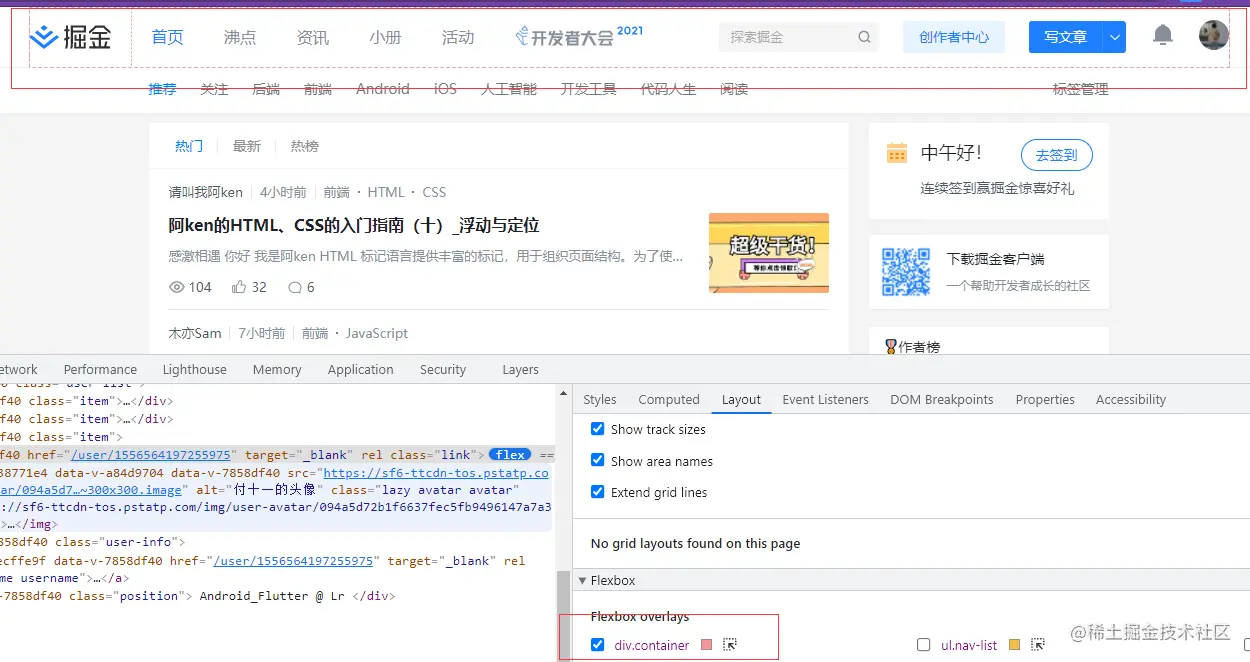Open the notification bell
Screen dimensions: 1250x662
coord(1162,36)
